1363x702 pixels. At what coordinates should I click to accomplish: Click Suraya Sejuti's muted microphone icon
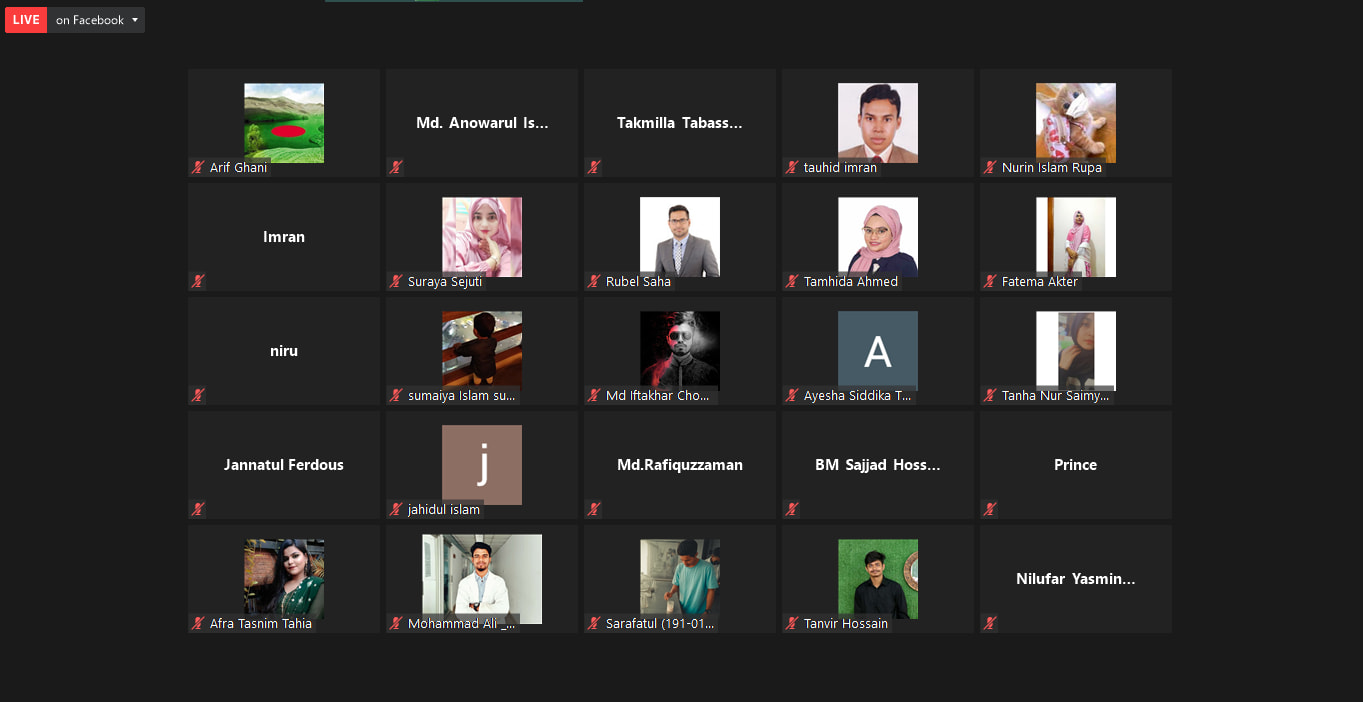(396, 281)
